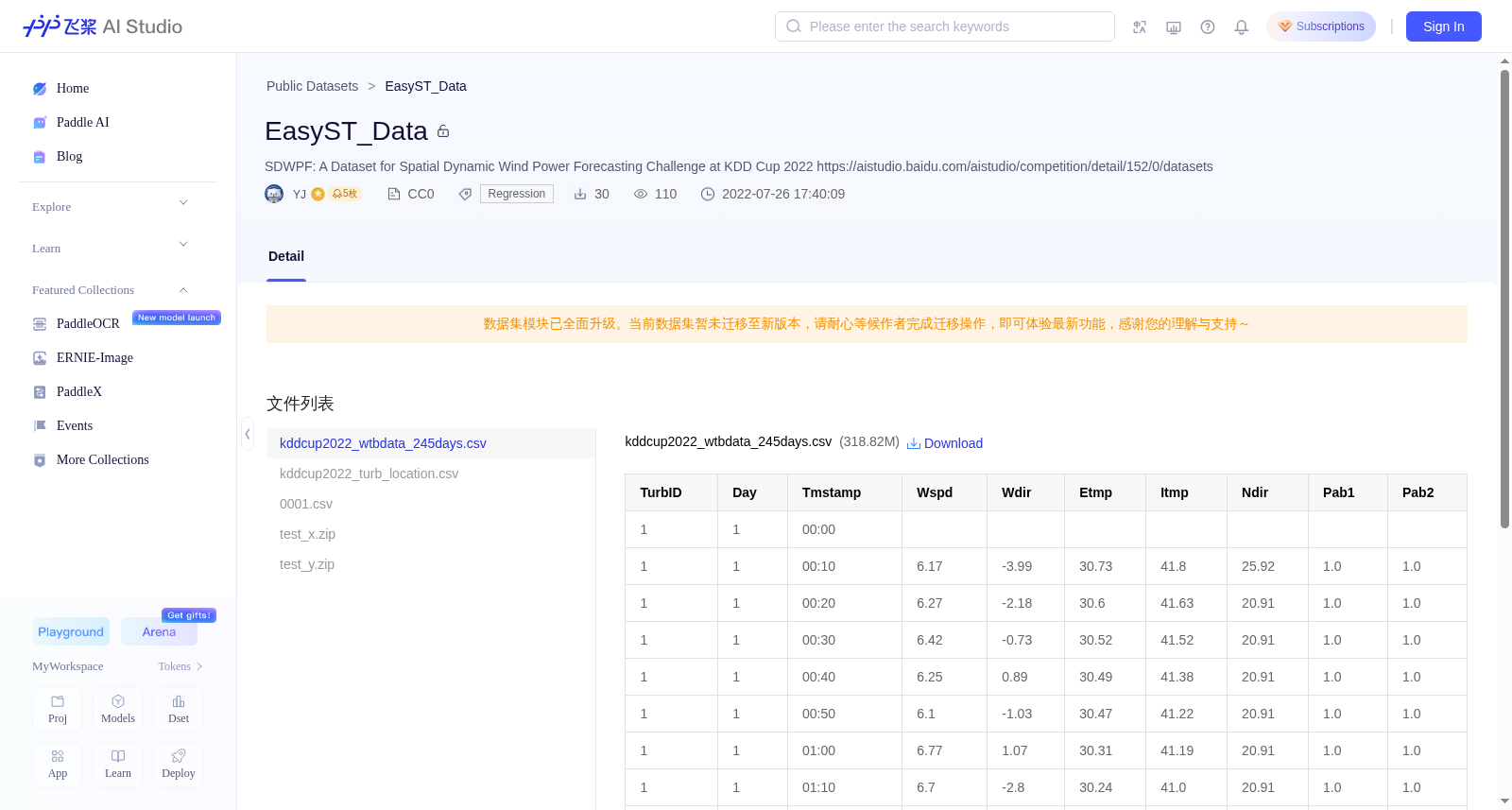Click the Tmstamp column header
This screenshot has width=1512, height=810.
coord(845,492)
